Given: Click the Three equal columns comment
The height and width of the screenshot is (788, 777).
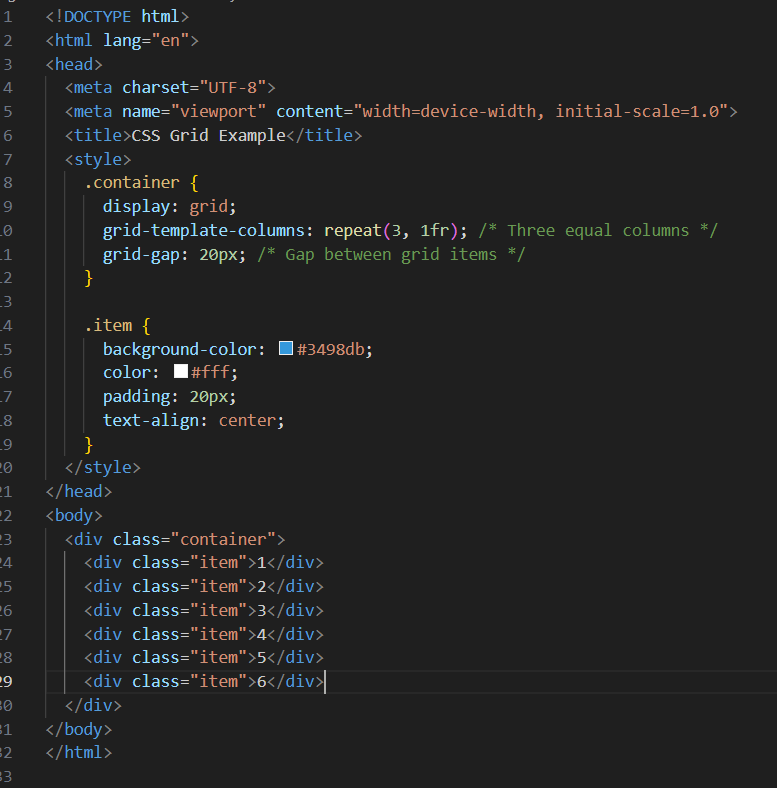Looking at the screenshot, I should (x=598, y=231).
